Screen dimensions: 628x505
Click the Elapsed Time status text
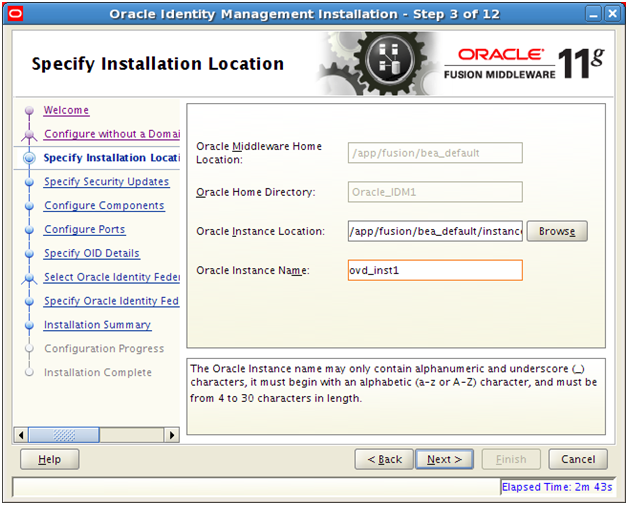(x=557, y=487)
